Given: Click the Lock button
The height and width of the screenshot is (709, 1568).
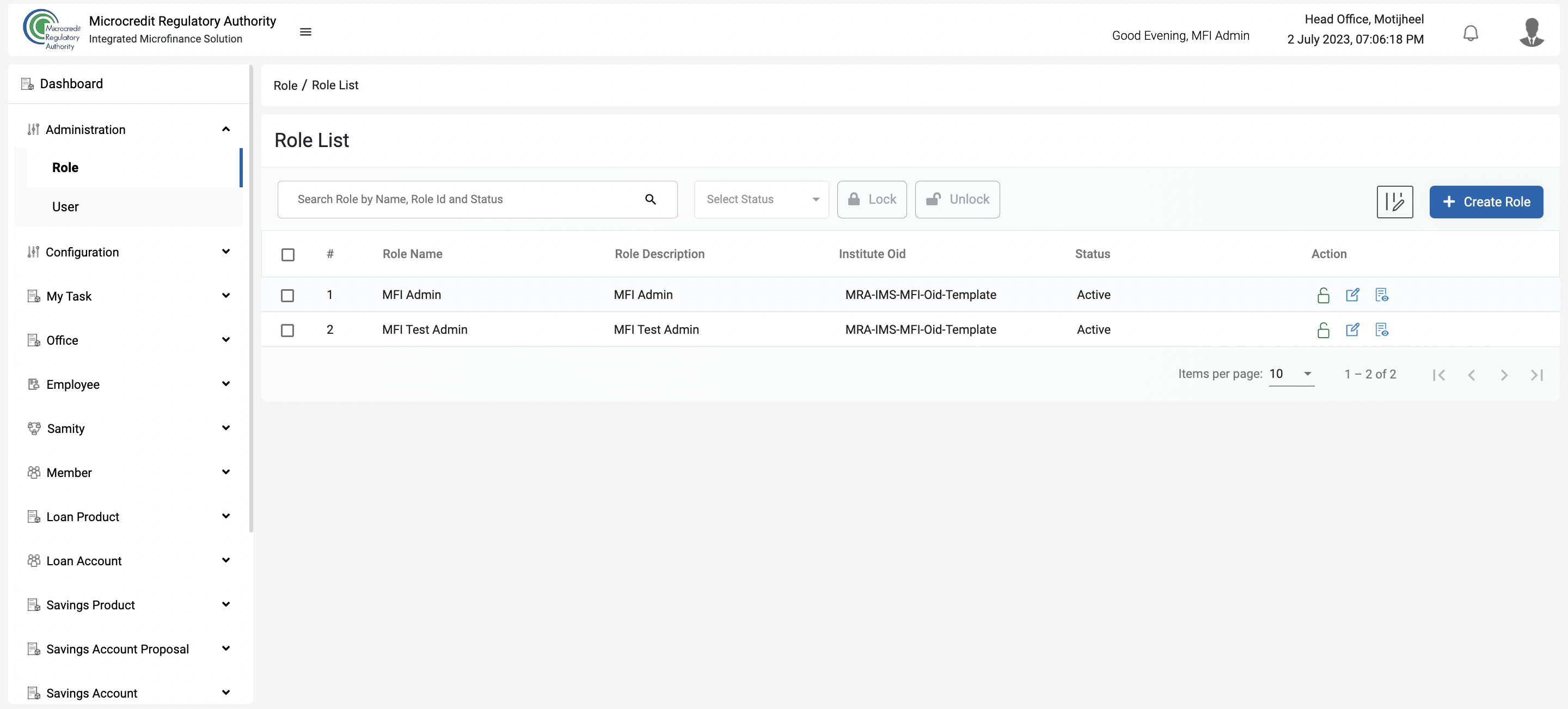Looking at the screenshot, I should click(x=872, y=199).
